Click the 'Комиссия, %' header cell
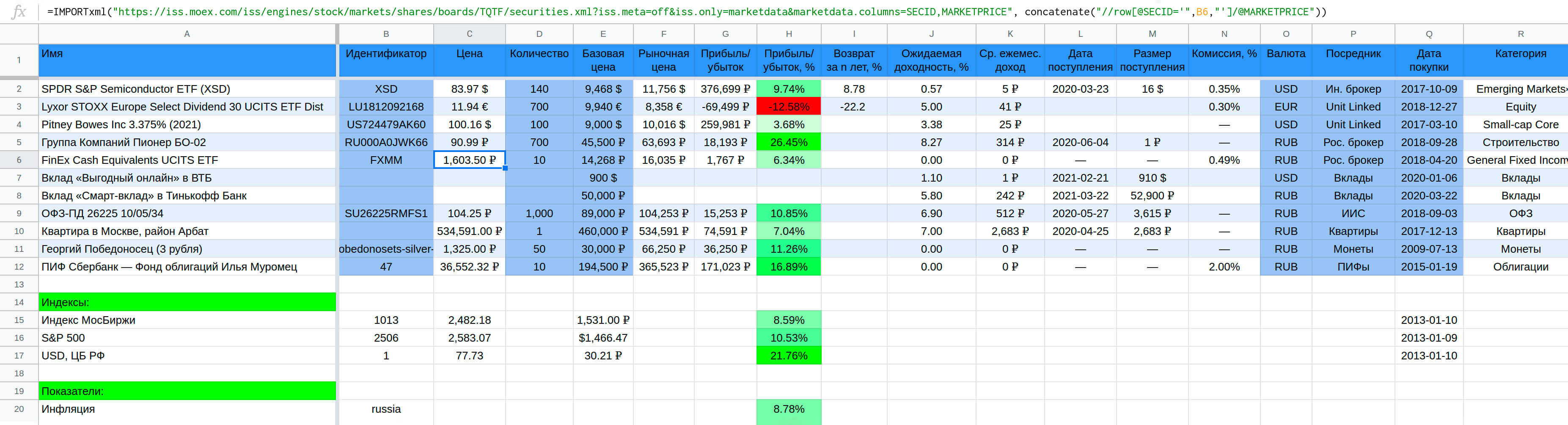Screen dimensions: 1568x425 coord(1224,60)
